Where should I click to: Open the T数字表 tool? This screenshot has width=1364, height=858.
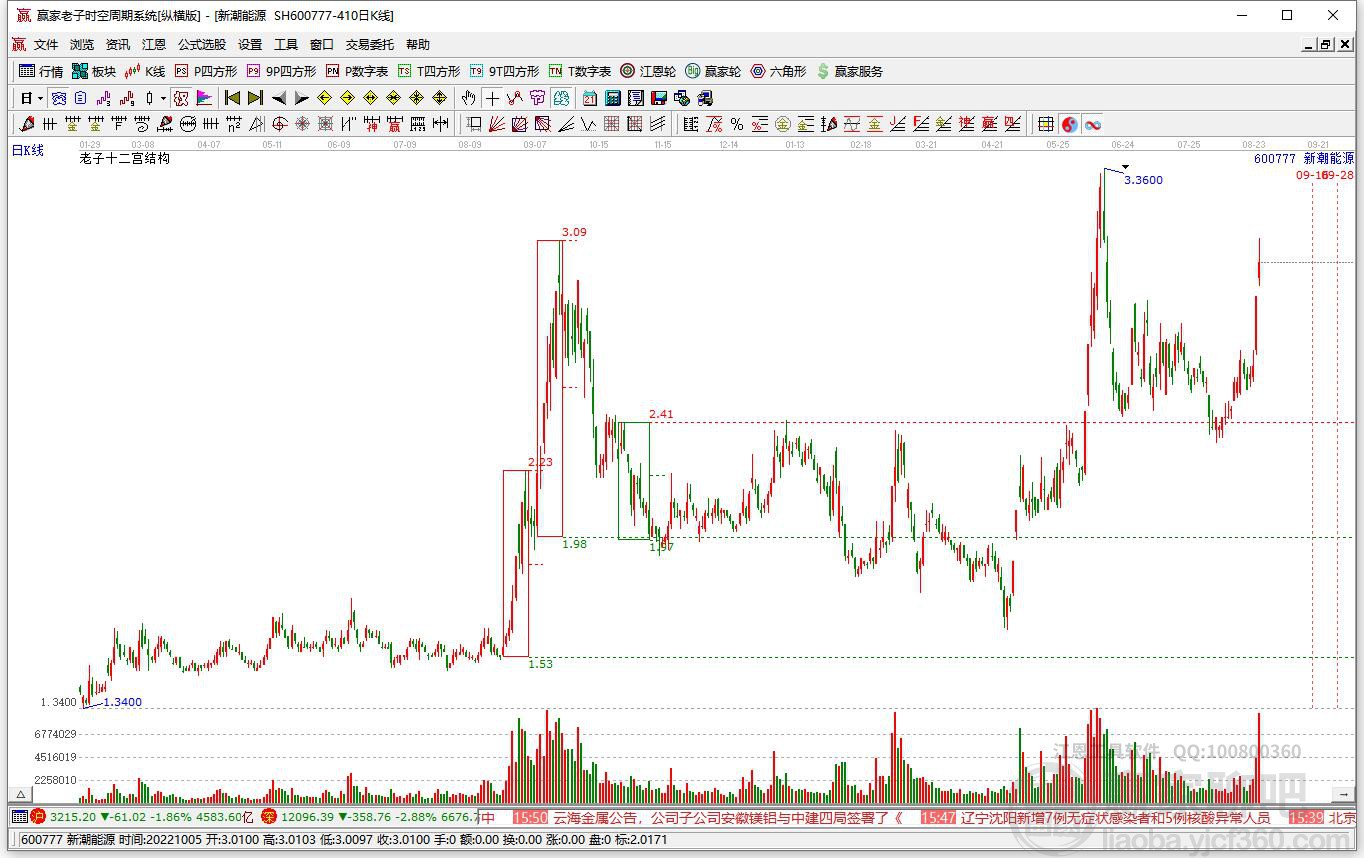click(x=580, y=71)
